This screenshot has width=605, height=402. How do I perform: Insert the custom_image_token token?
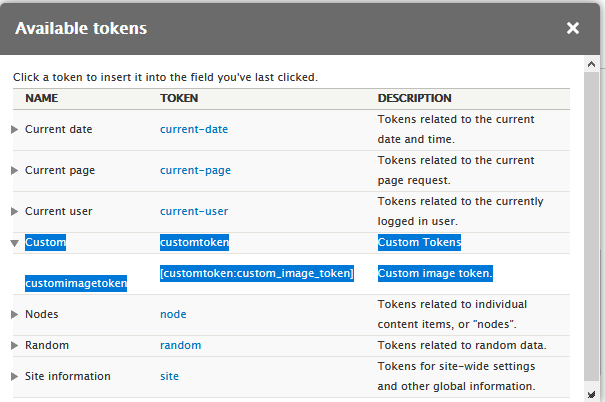click(x=257, y=273)
